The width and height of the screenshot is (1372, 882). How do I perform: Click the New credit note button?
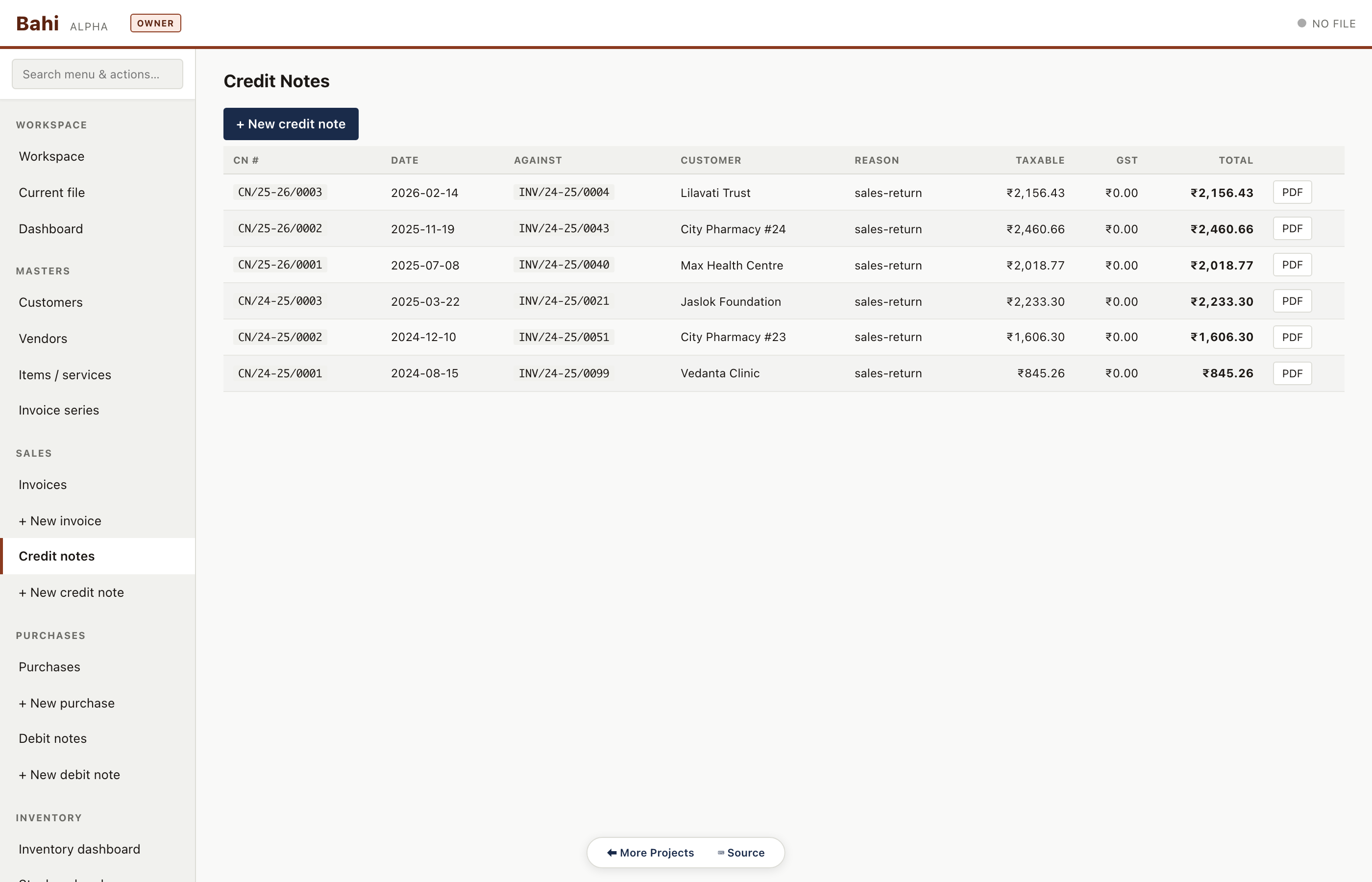pyautogui.click(x=290, y=123)
